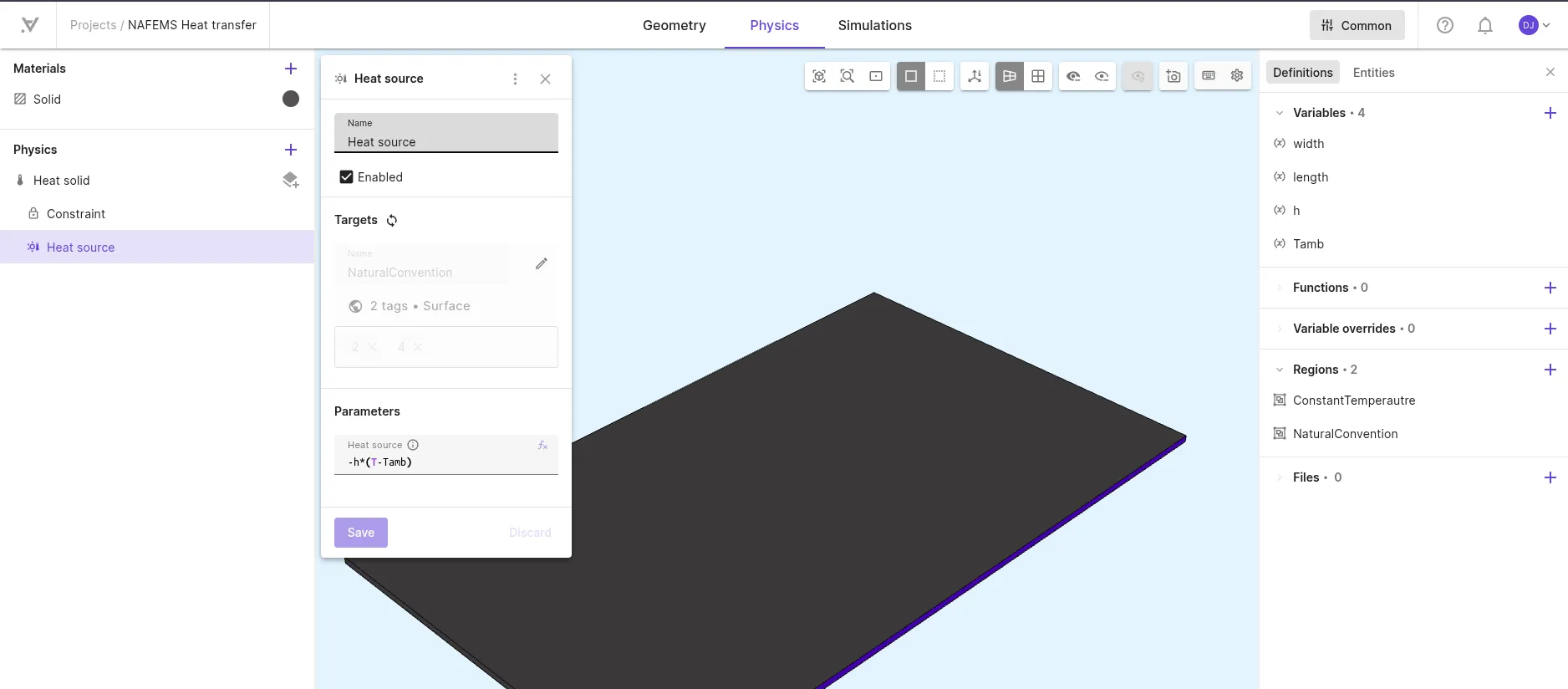Remove tag 4 from targets
Screen dimensions: 1568x689
coord(418,347)
